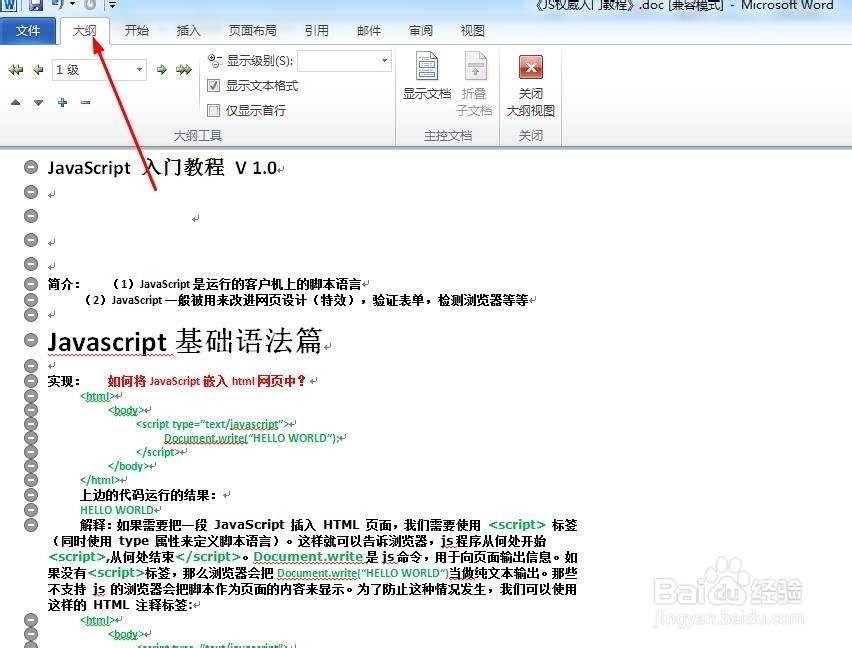Image resolution: width=852 pixels, height=648 pixels.
Task: Open the 1 级 outline level dropdown
Action: point(140,70)
